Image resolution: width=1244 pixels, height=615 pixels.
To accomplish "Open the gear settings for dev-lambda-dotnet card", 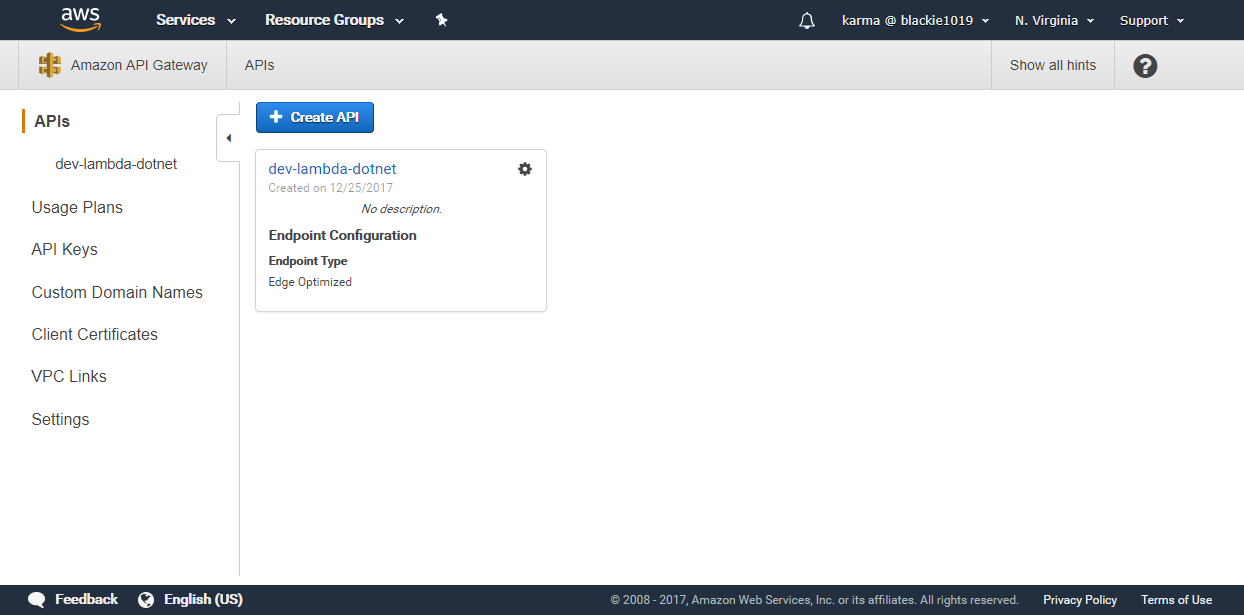I will pyautogui.click(x=525, y=169).
